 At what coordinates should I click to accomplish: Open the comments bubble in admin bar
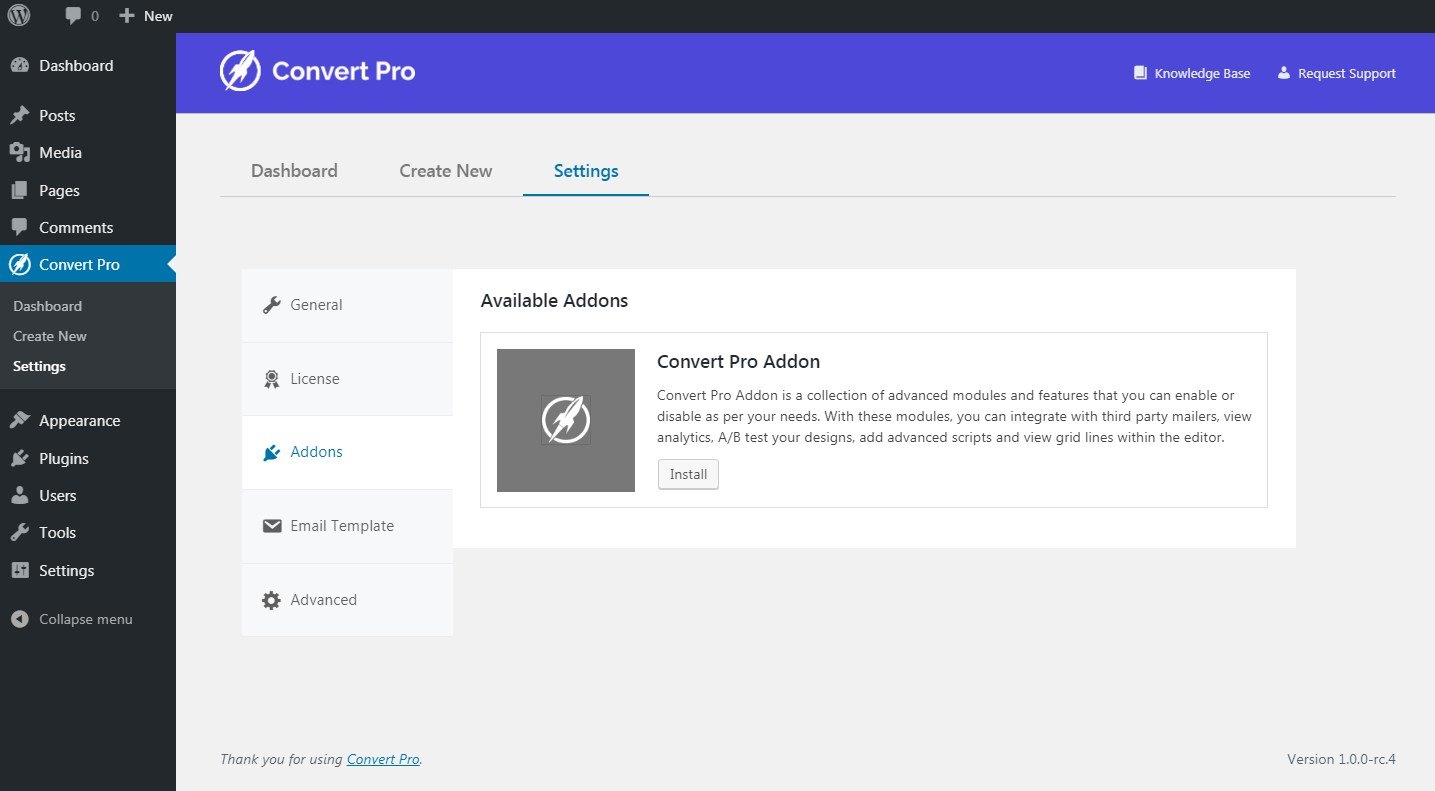click(x=82, y=16)
